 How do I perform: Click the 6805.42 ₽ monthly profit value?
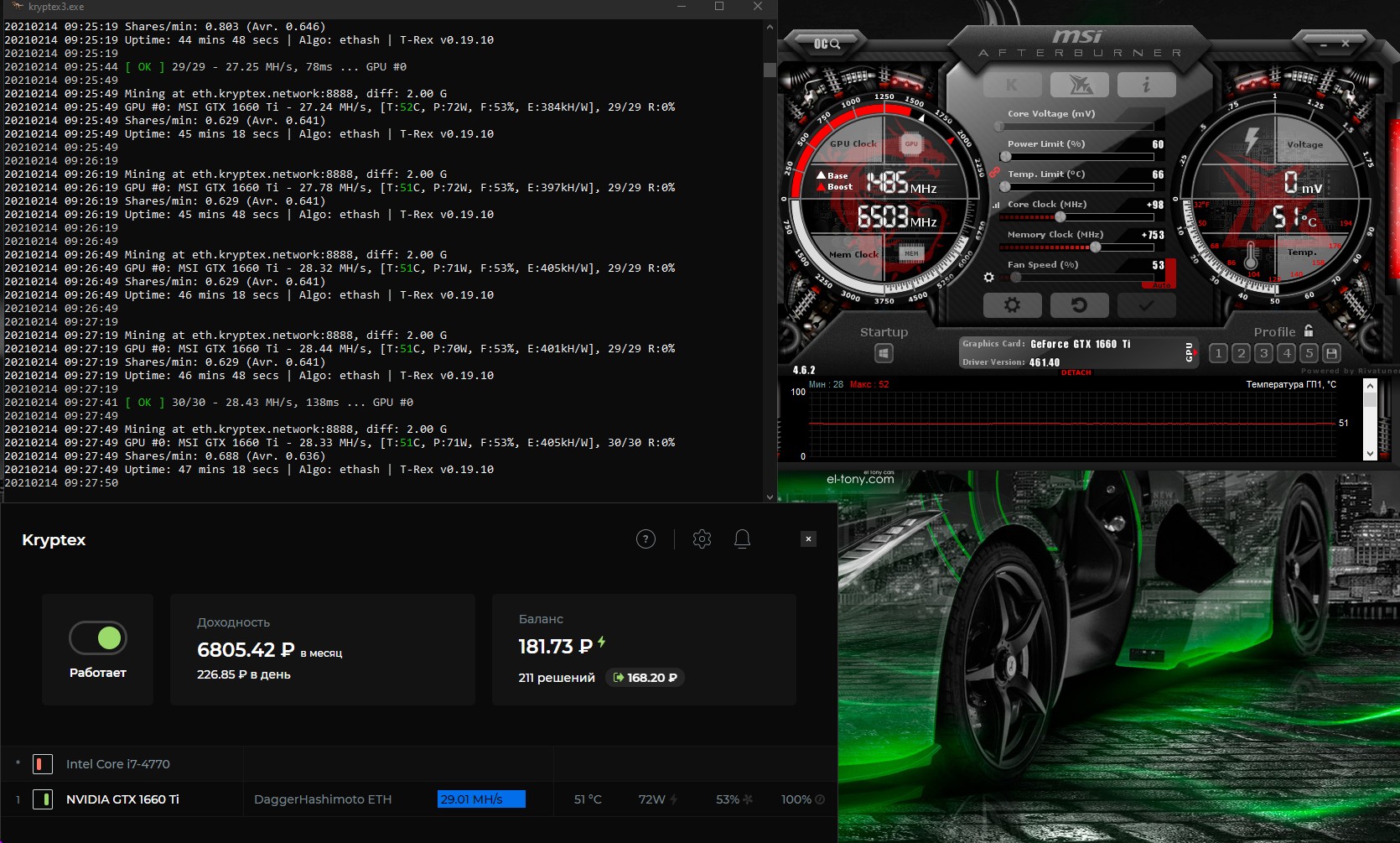click(246, 650)
